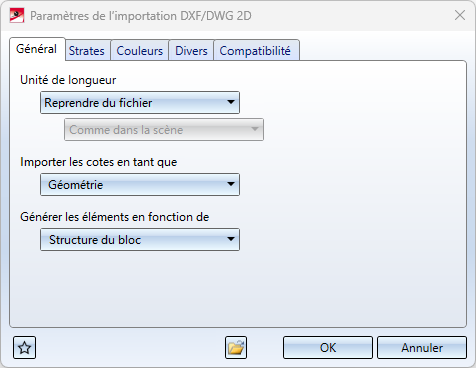This screenshot has height=368, width=476.
Task: Click the Importer les cotes en tant que label
Action: coord(99,162)
